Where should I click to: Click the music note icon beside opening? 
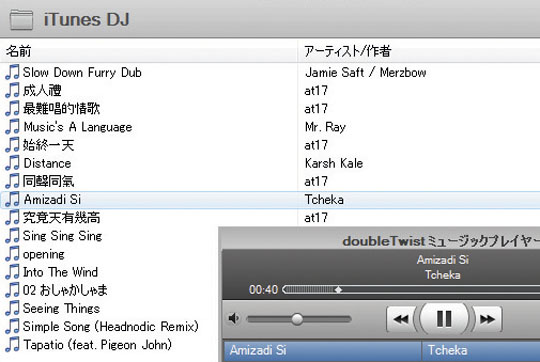[12, 254]
